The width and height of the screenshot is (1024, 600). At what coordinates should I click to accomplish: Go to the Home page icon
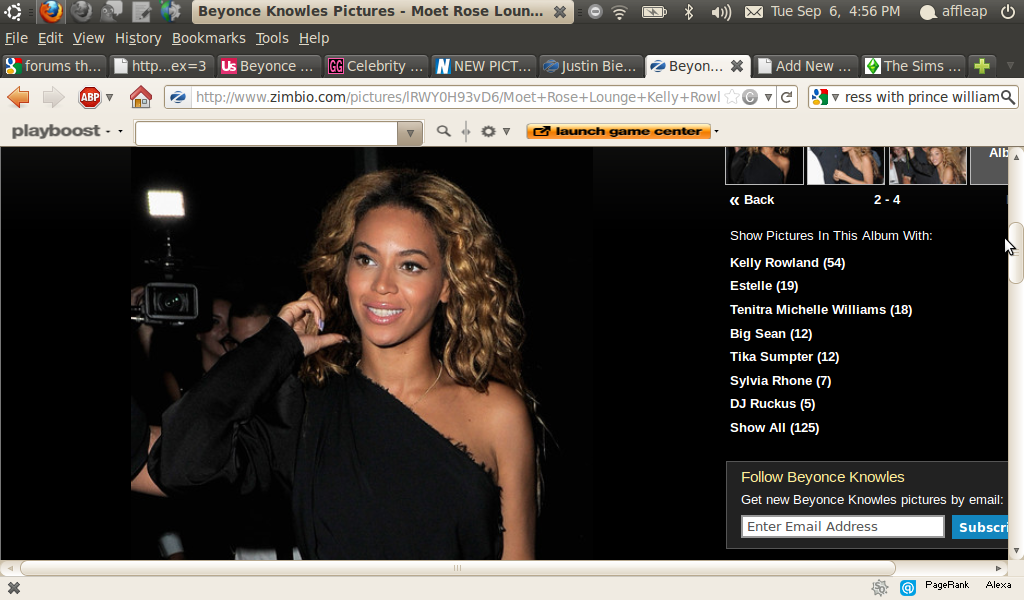140,97
